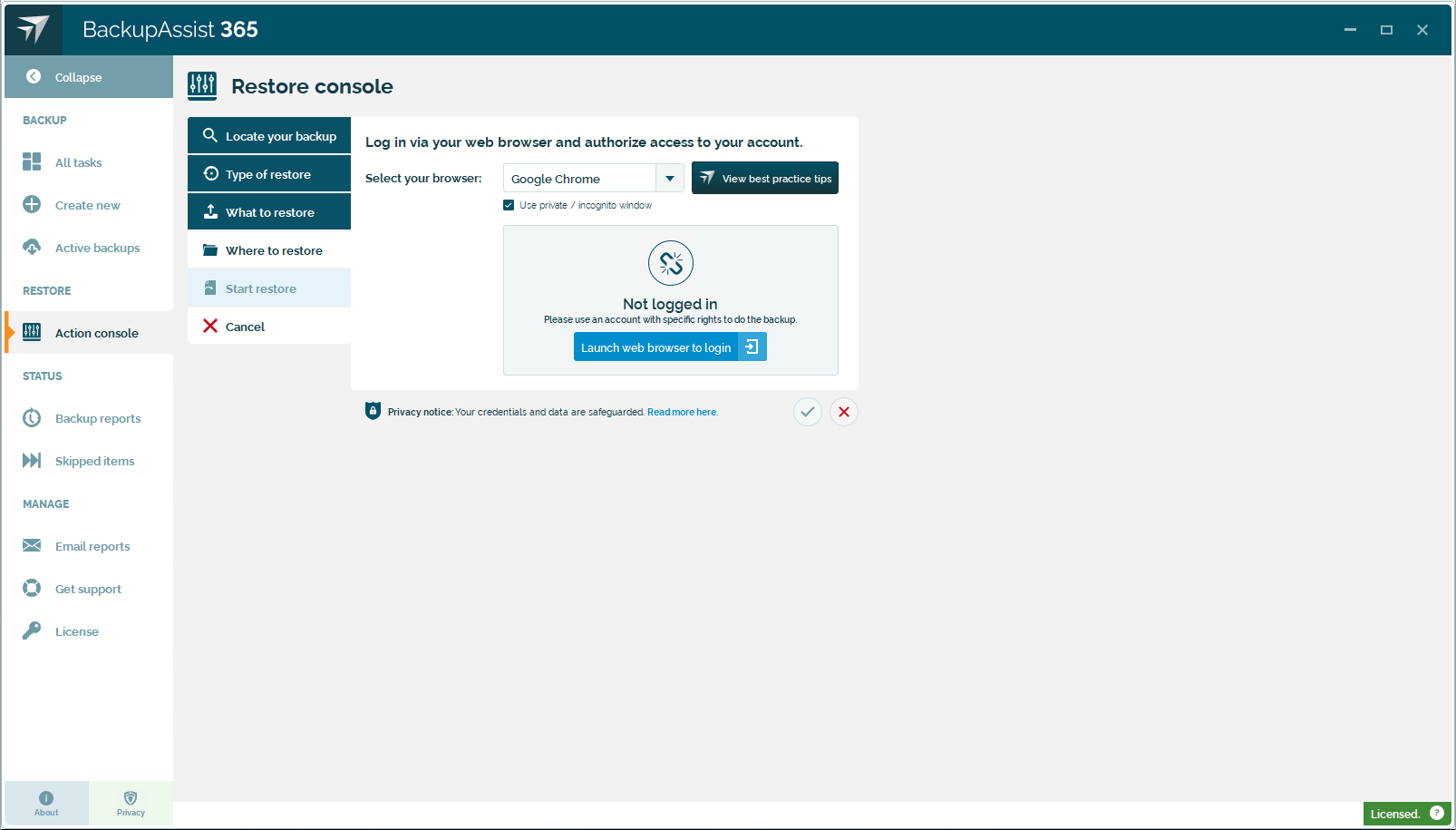Open the browser selection combo box
This screenshot has width=1456, height=830.
tap(593, 179)
